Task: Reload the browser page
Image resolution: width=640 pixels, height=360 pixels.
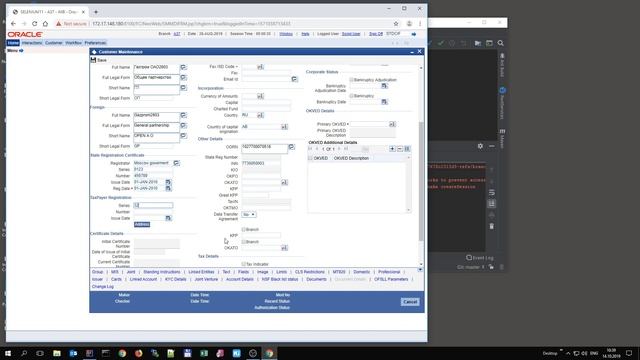Action: click(34, 24)
